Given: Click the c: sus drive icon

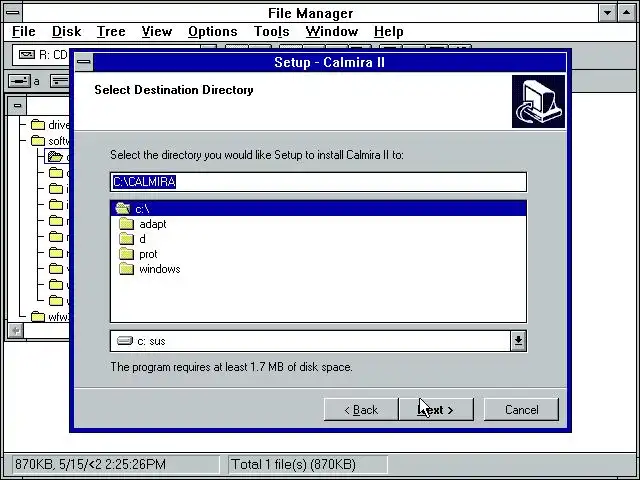Looking at the screenshot, I should pos(125,340).
